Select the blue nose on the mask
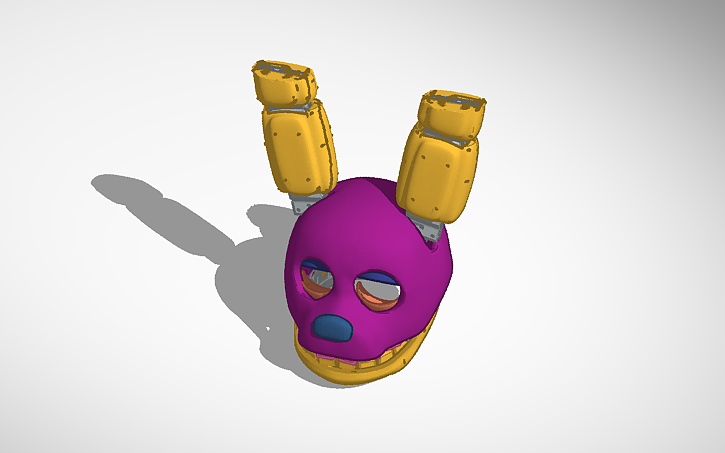This screenshot has width=725, height=453. [x=332, y=328]
